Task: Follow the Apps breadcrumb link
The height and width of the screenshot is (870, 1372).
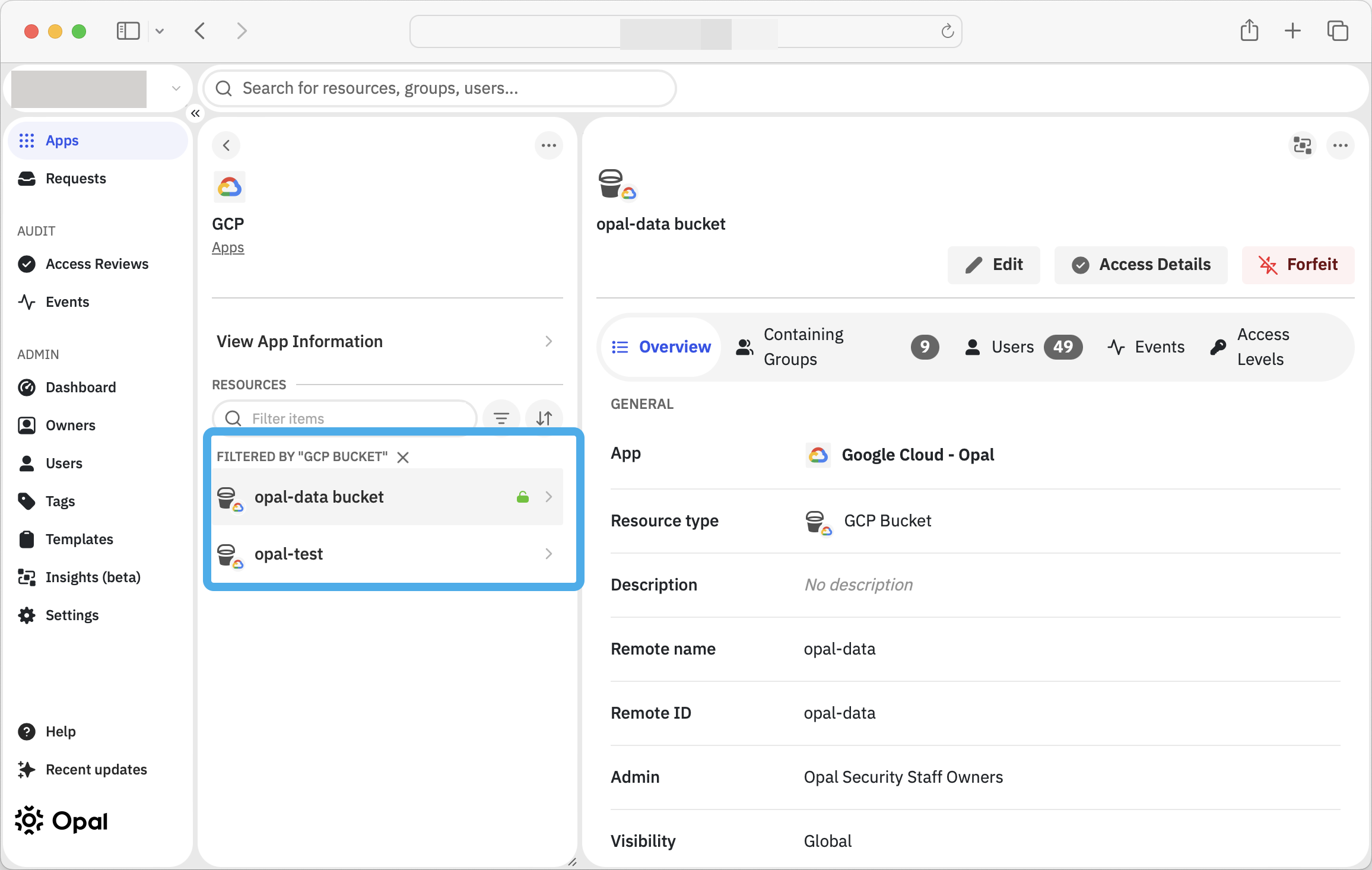Action: (x=228, y=248)
